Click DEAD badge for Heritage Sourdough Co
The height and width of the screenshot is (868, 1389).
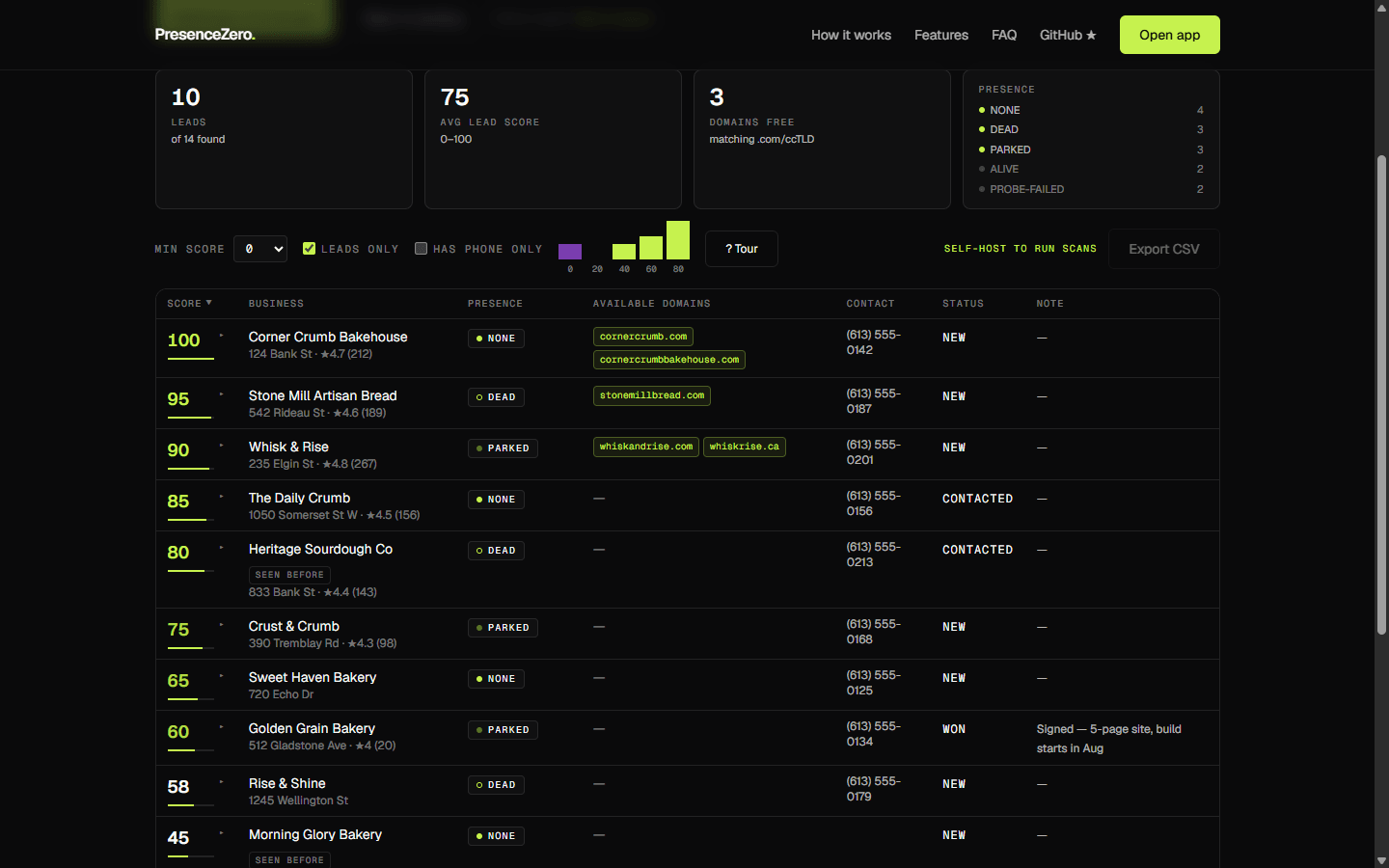coord(496,551)
